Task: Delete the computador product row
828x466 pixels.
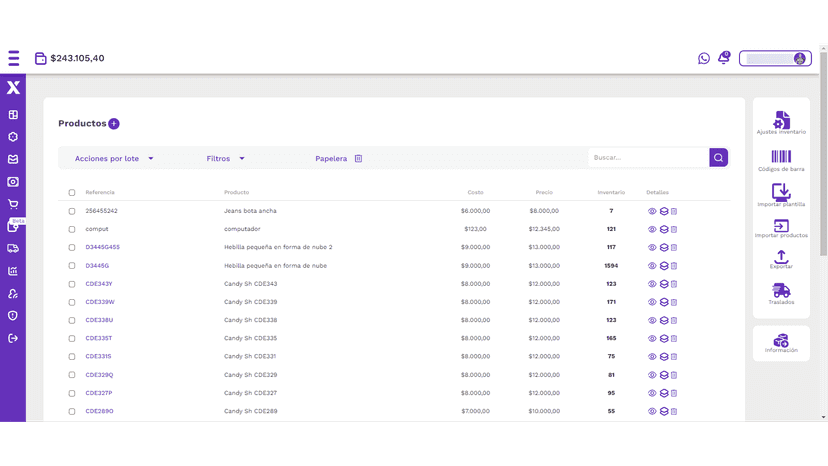Action: coord(674,229)
